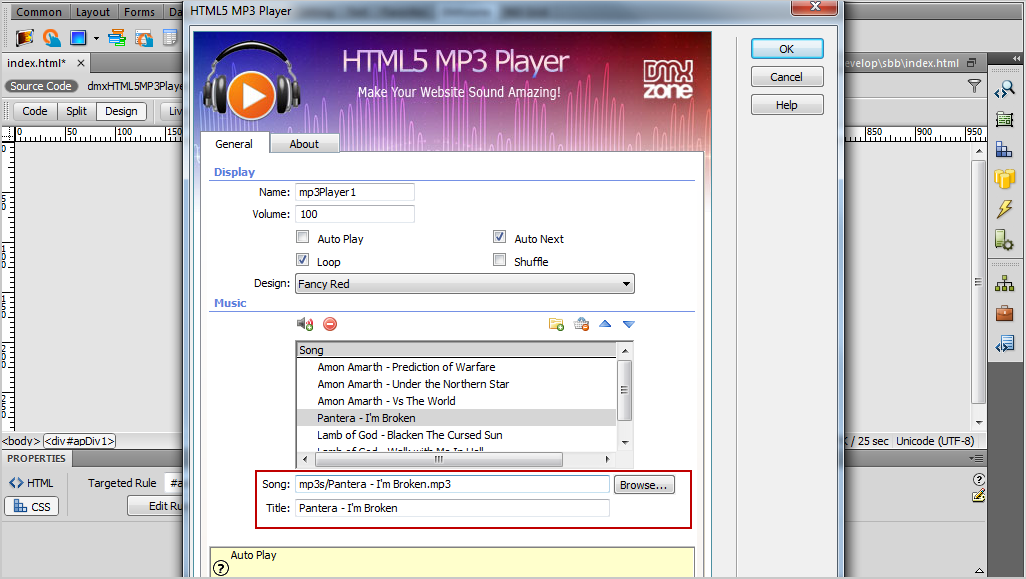Click the song list vertical scrollbar thumb
The image size is (1026, 579).
click(624, 390)
